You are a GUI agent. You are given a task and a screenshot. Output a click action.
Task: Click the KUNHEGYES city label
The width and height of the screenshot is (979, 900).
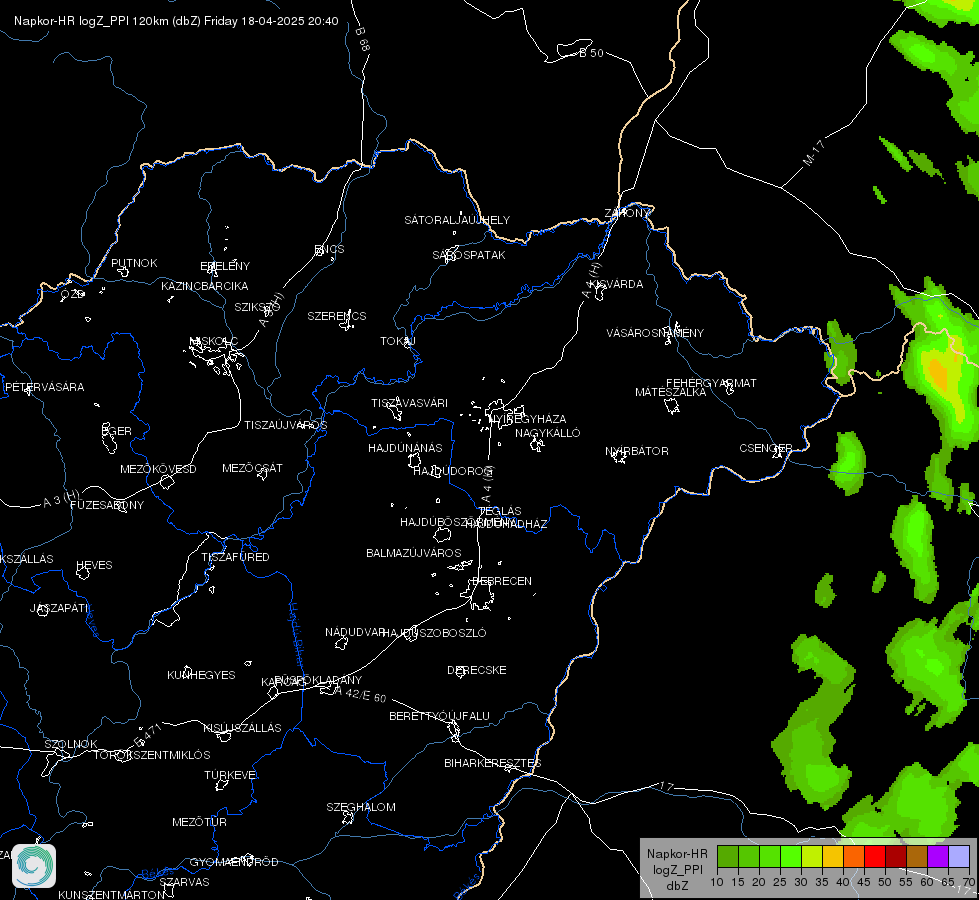click(201, 675)
